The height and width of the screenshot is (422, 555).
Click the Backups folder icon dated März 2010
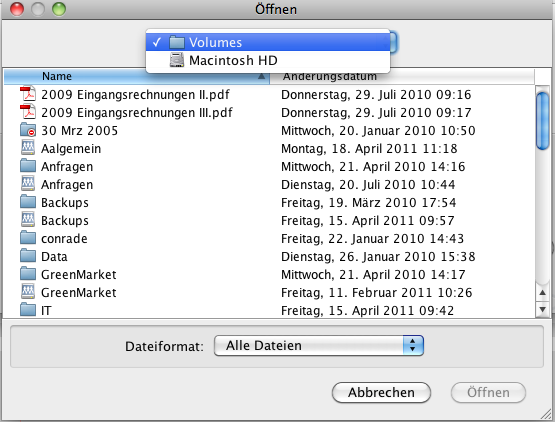pyautogui.click(x=28, y=202)
